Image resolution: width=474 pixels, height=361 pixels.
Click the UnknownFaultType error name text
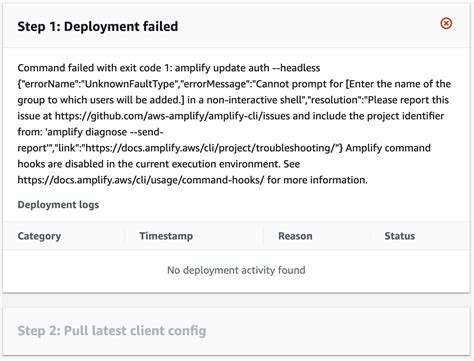tap(130, 84)
